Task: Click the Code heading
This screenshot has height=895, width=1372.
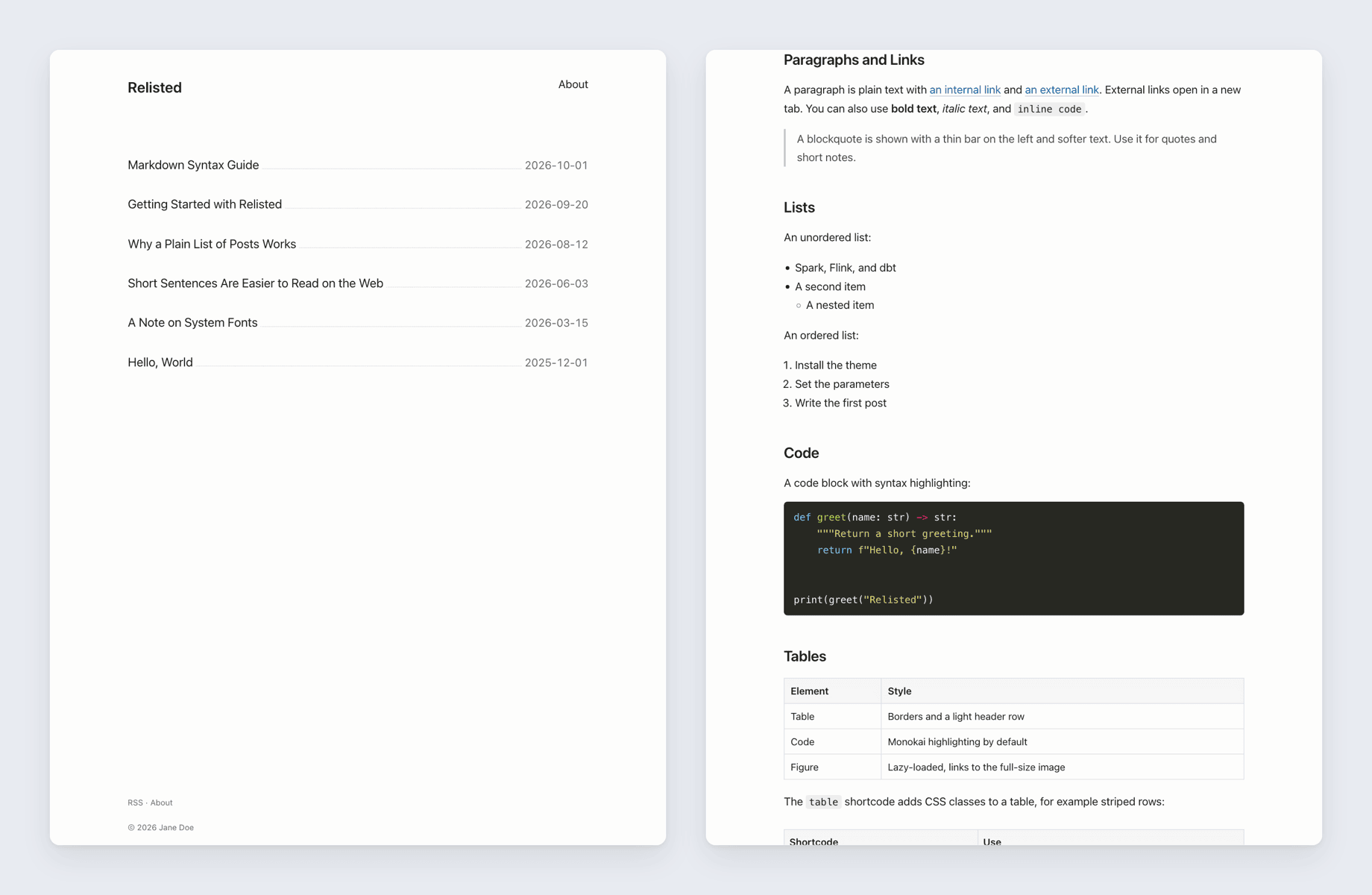Action: [x=801, y=453]
